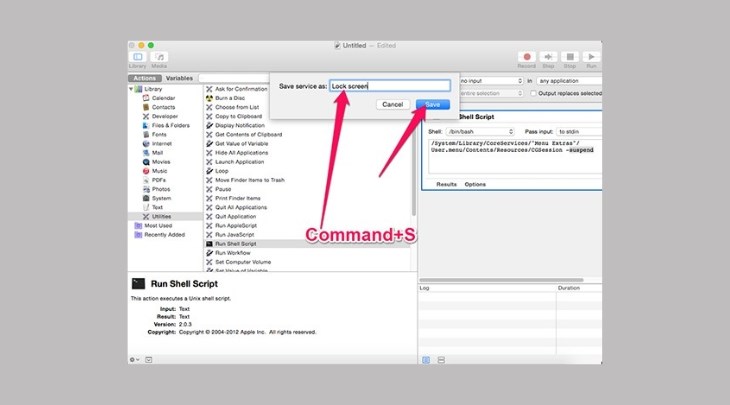Click the Cancel button in save dialog
Viewport: 730px width, 405px height.
click(392, 104)
